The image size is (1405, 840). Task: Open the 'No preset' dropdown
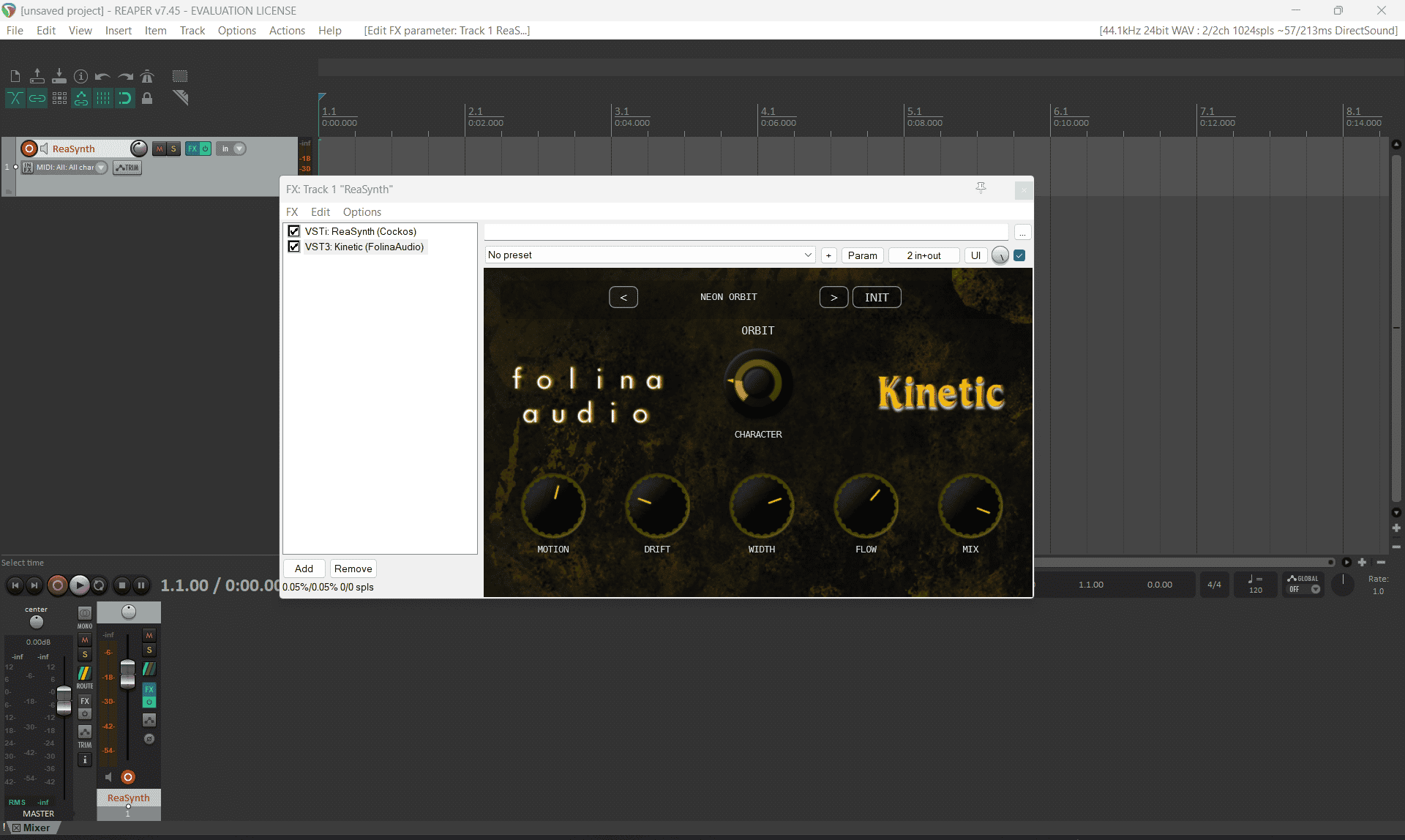tap(650, 255)
